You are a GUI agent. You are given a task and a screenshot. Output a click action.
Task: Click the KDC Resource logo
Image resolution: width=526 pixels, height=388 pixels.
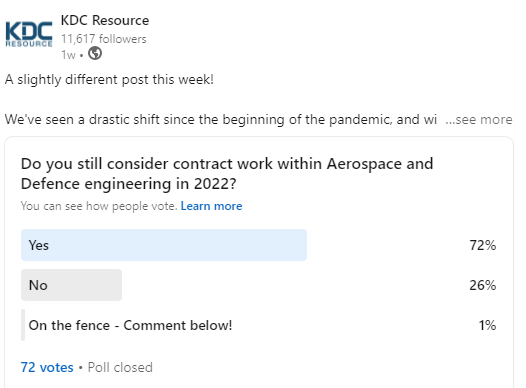(29, 34)
